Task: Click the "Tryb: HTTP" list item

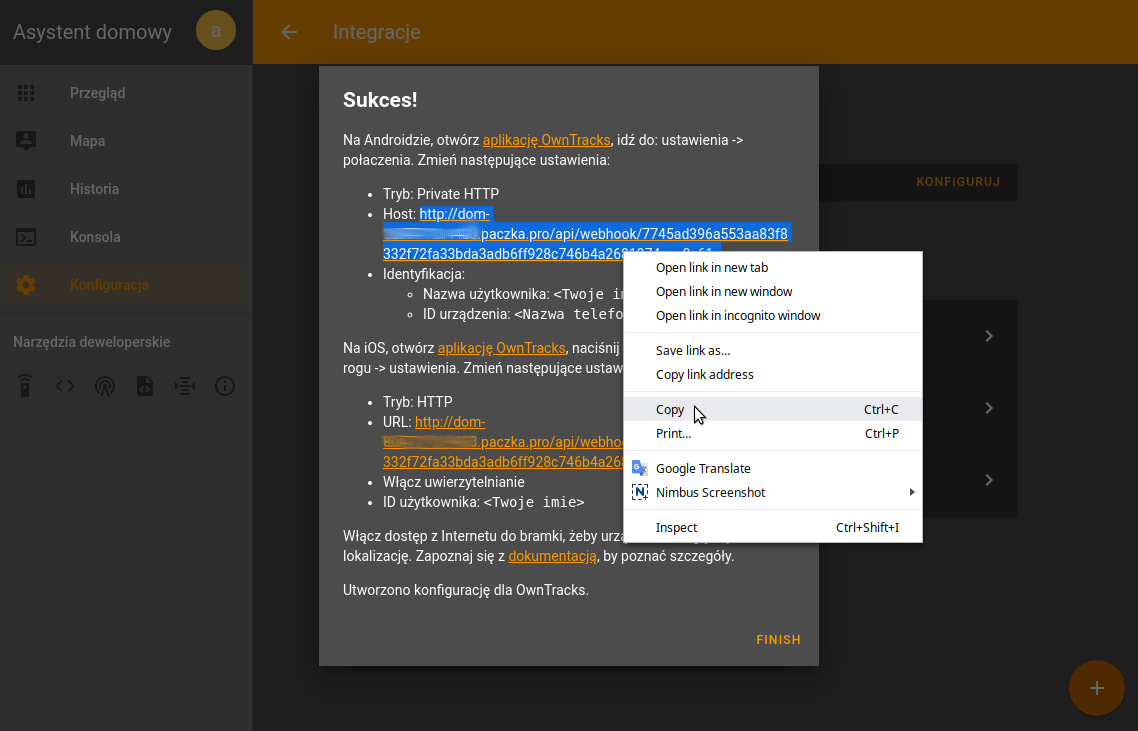Action: 418,401
